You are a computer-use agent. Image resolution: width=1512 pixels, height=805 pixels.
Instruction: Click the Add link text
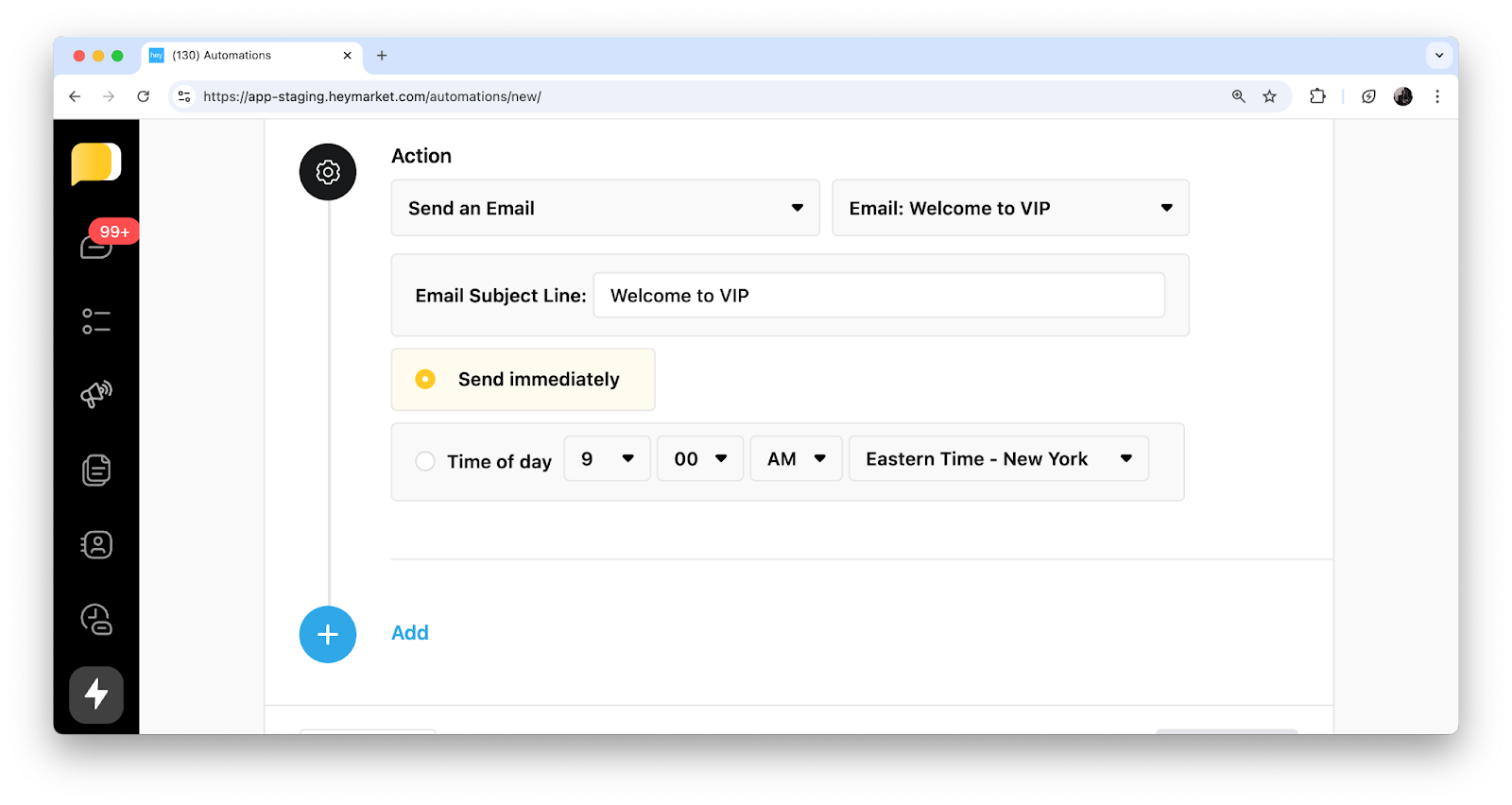click(410, 633)
